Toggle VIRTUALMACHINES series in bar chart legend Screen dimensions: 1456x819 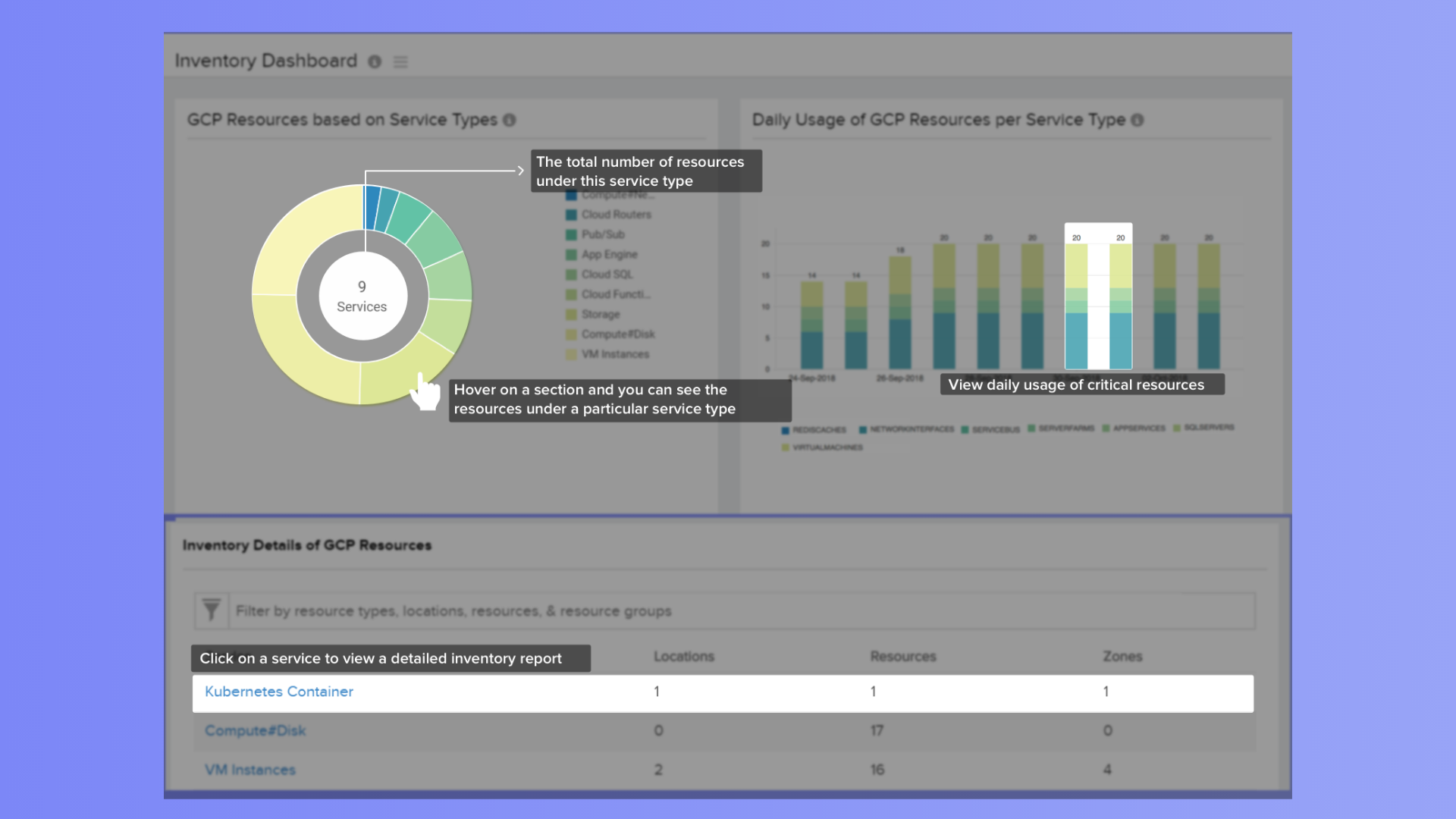click(822, 447)
